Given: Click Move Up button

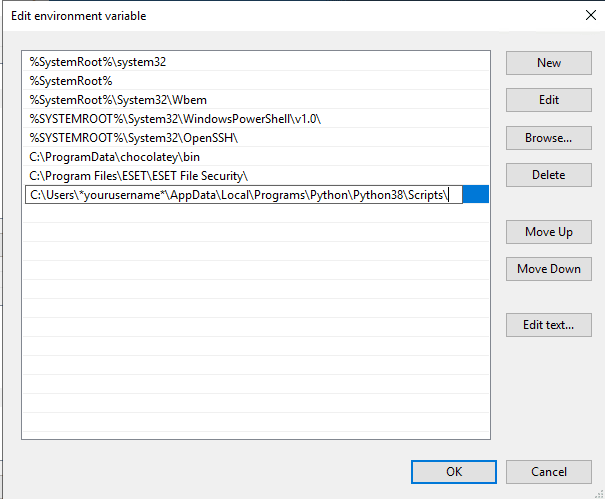Looking at the screenshot, I should pos(548,232).
